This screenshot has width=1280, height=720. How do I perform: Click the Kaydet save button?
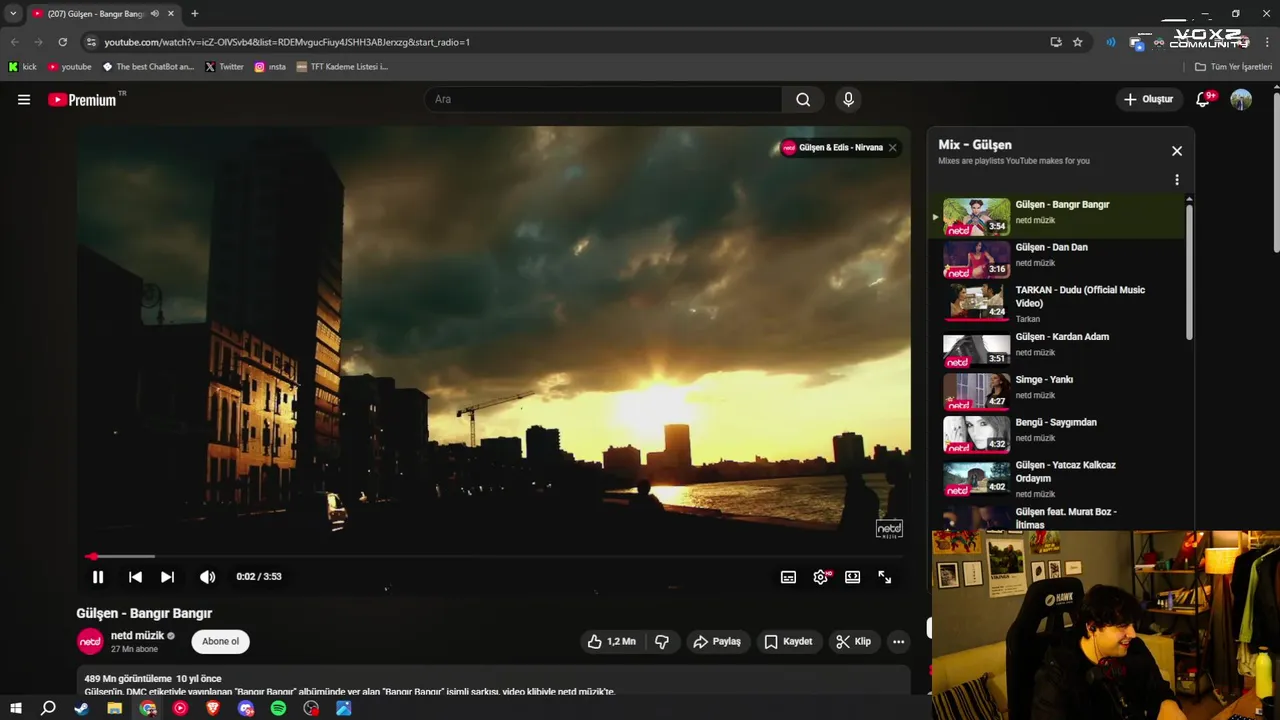788,642
